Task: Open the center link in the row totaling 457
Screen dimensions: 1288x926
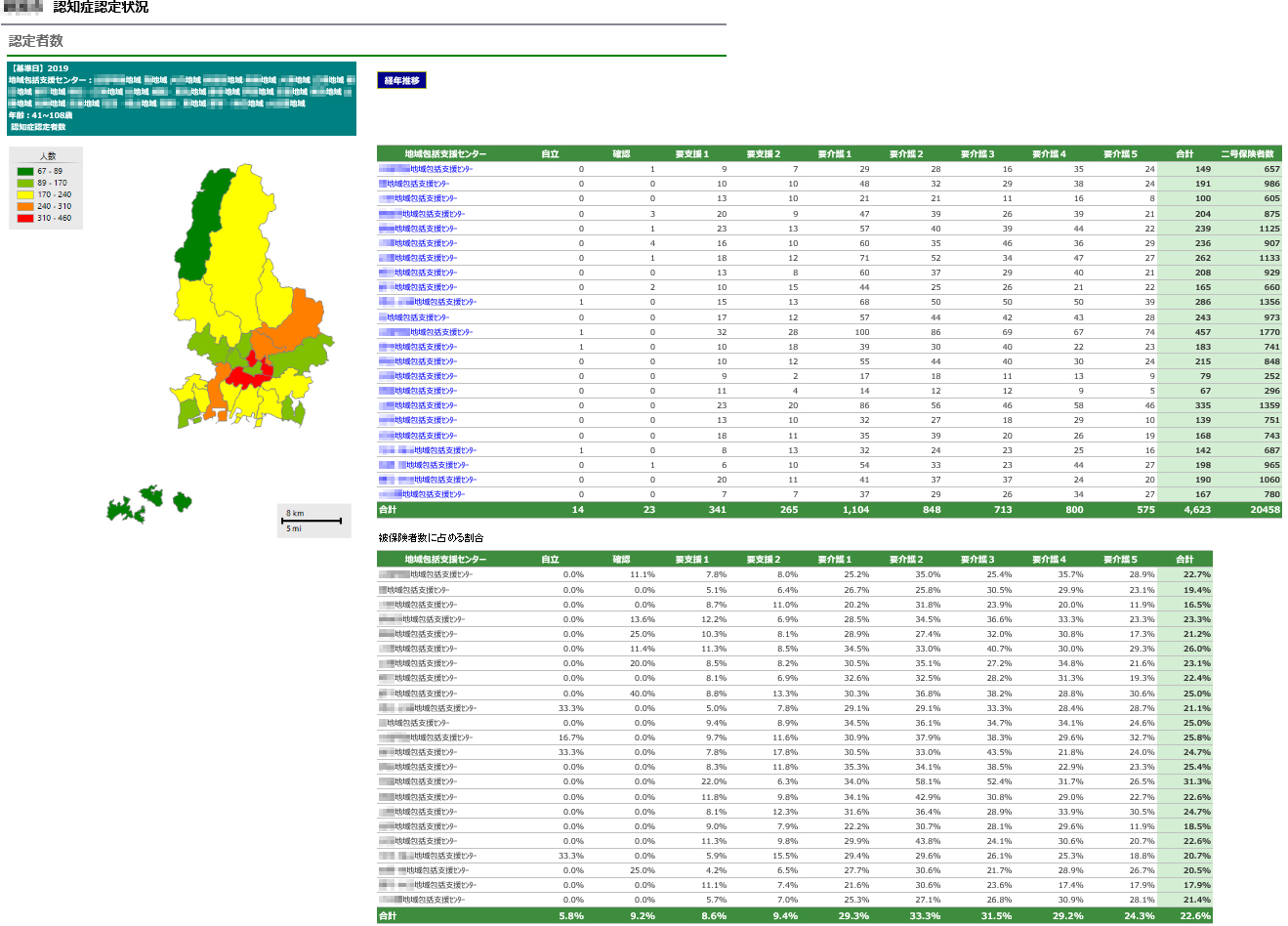Action: coord(426,332)
